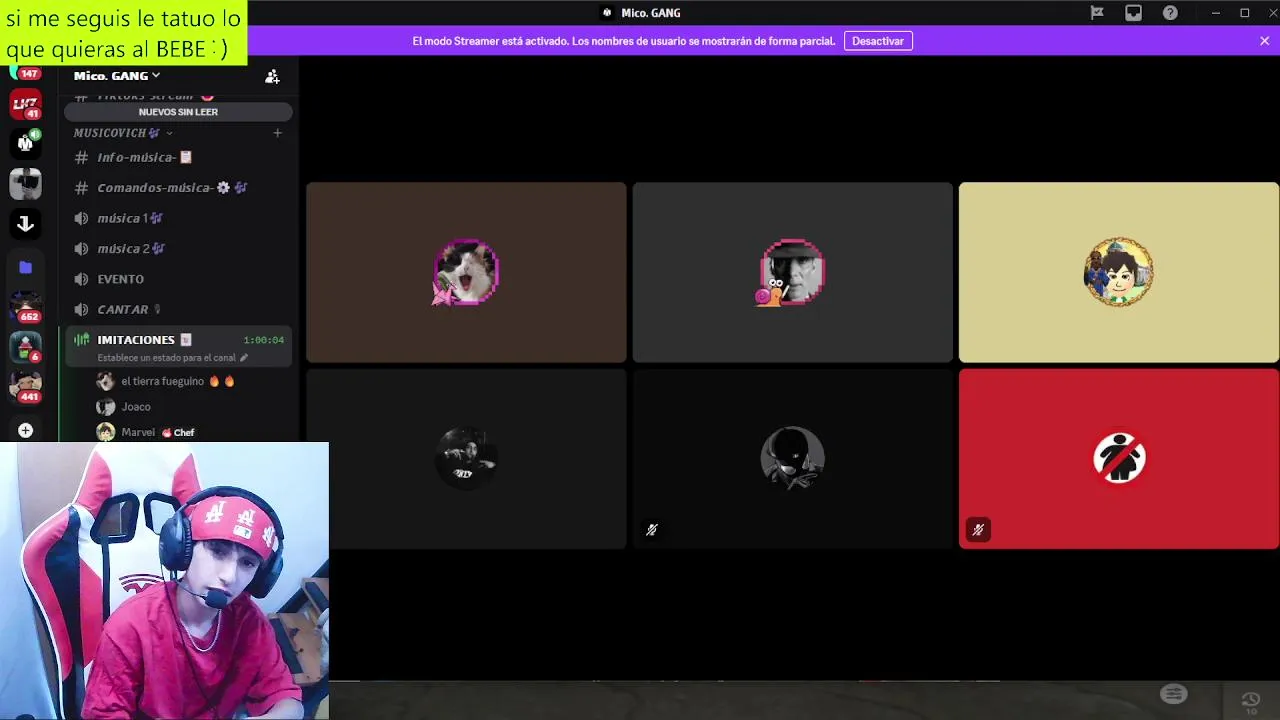The height and width of the screenshot is (720, 1280).
Task: Click muted microphone icon on the red tile
Action: [x=978, y=530]
